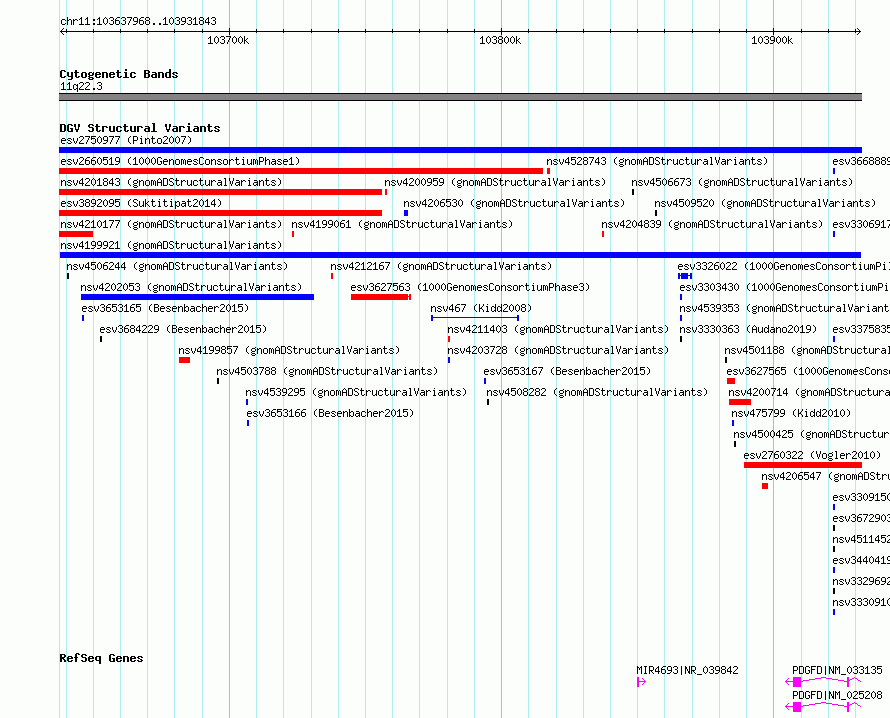Viewport: 890px width, 718px height.
Task: Click nsv4201843 (gnomADStructuralVariants) label
Action: (171, 182)
